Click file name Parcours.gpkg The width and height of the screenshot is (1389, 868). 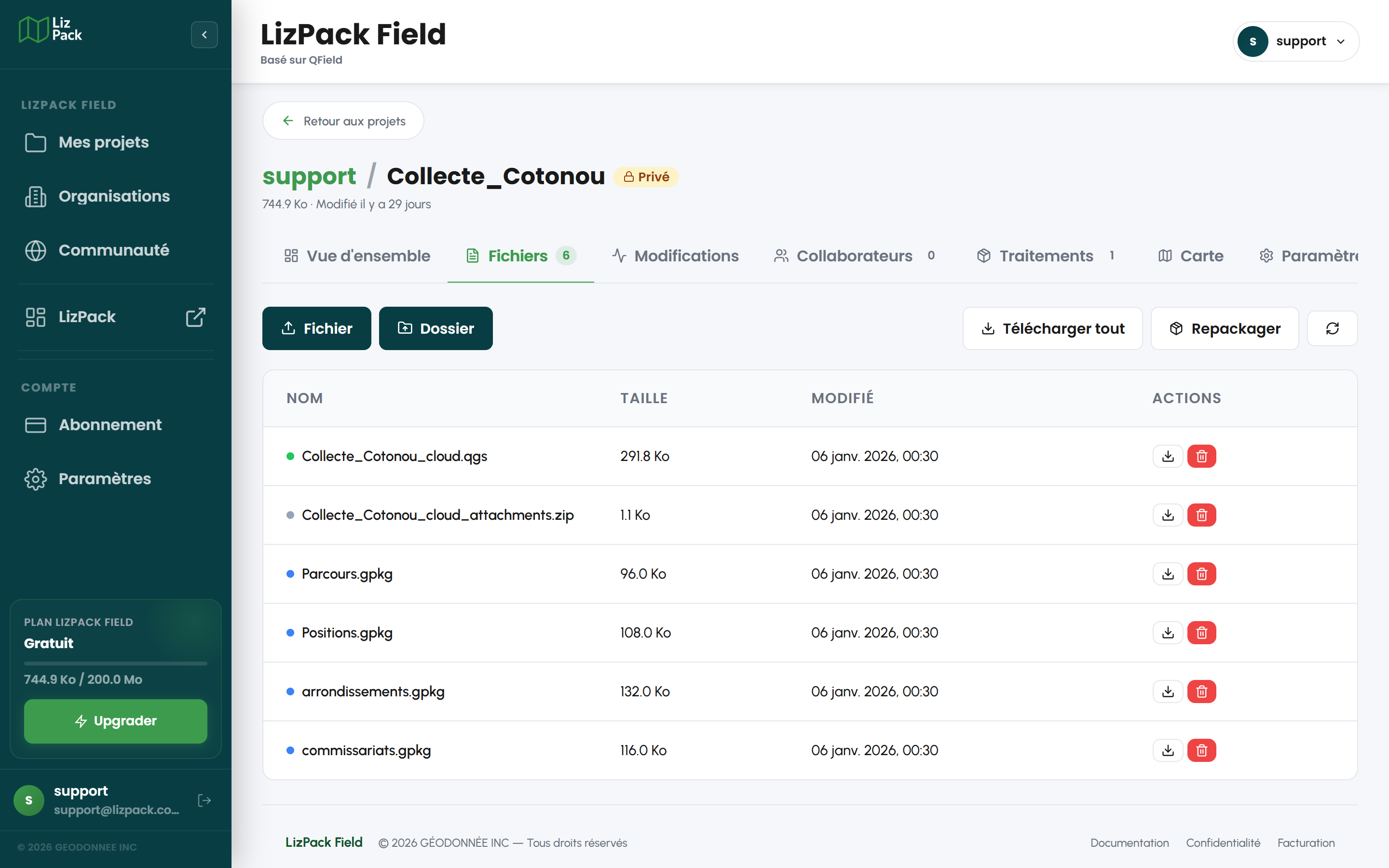(x=347, y=574)
